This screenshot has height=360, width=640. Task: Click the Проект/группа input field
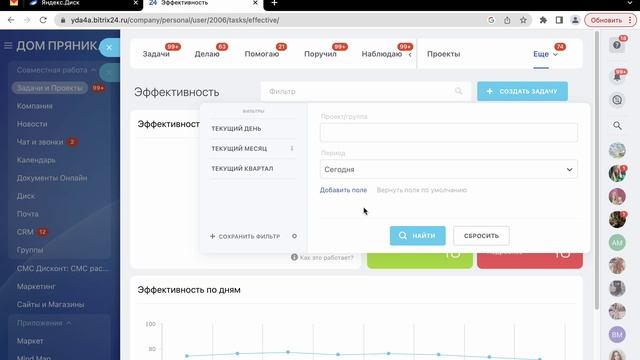449,133
